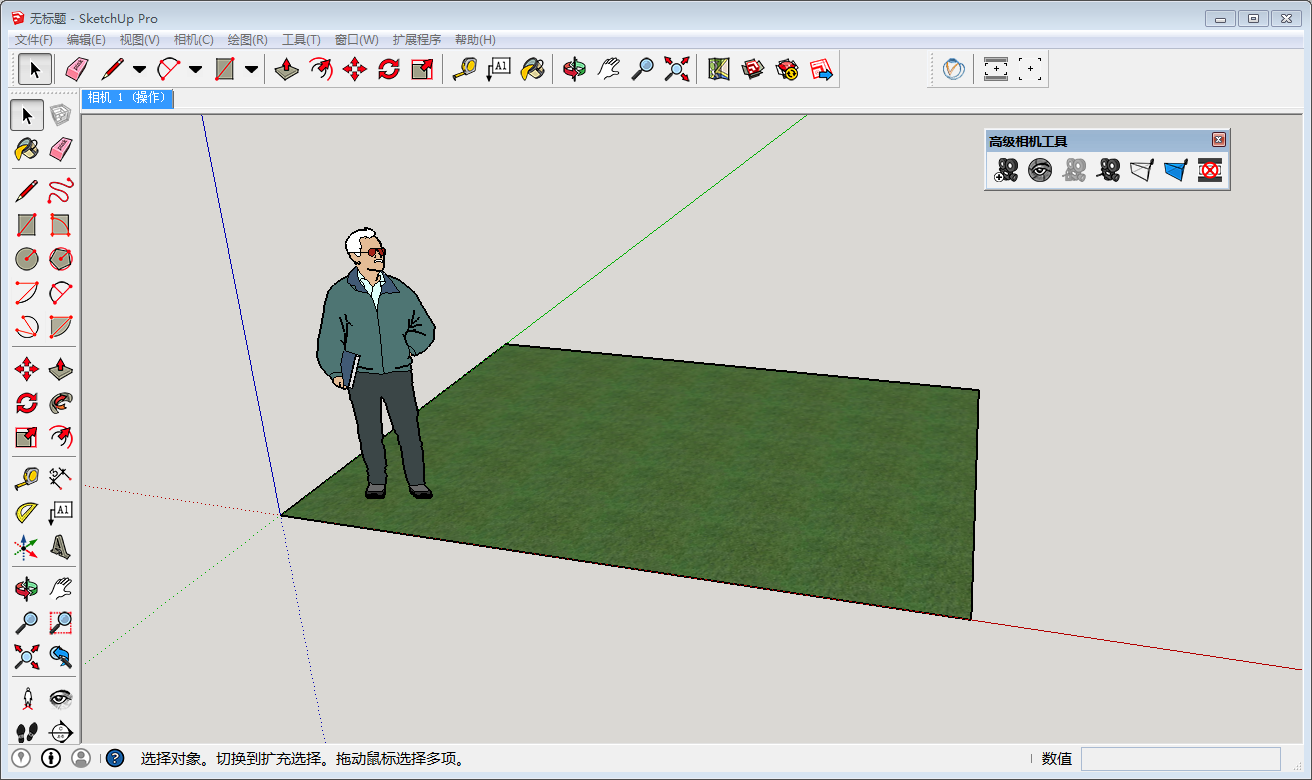Select the 相机 1 scene tab

(127, 98)
